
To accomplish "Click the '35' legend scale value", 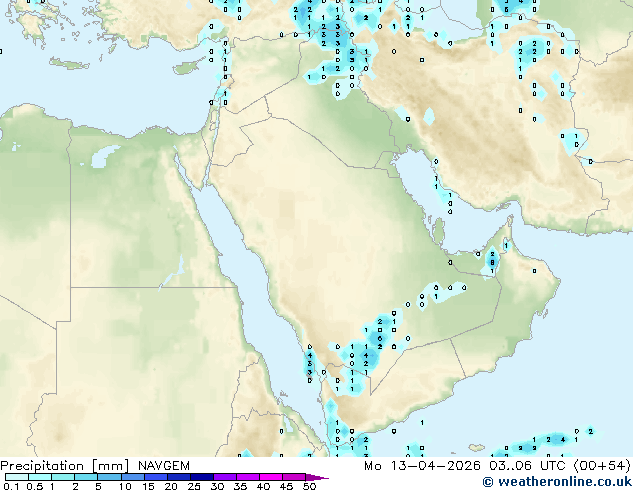I will tap(240, 486).
